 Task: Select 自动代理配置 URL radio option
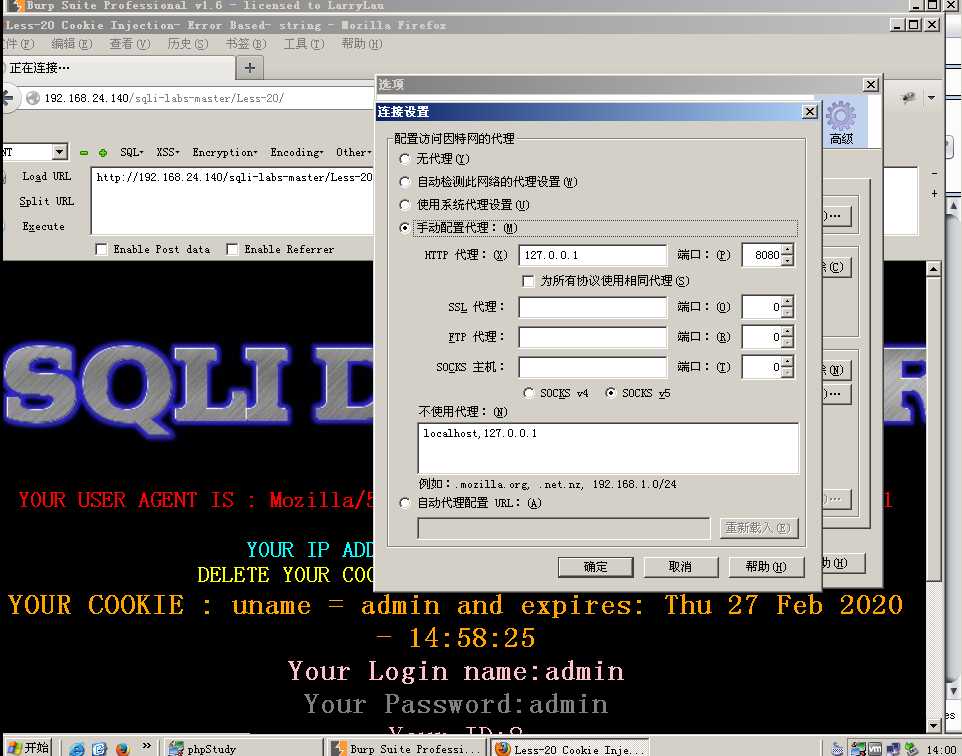tap(404, 503)
